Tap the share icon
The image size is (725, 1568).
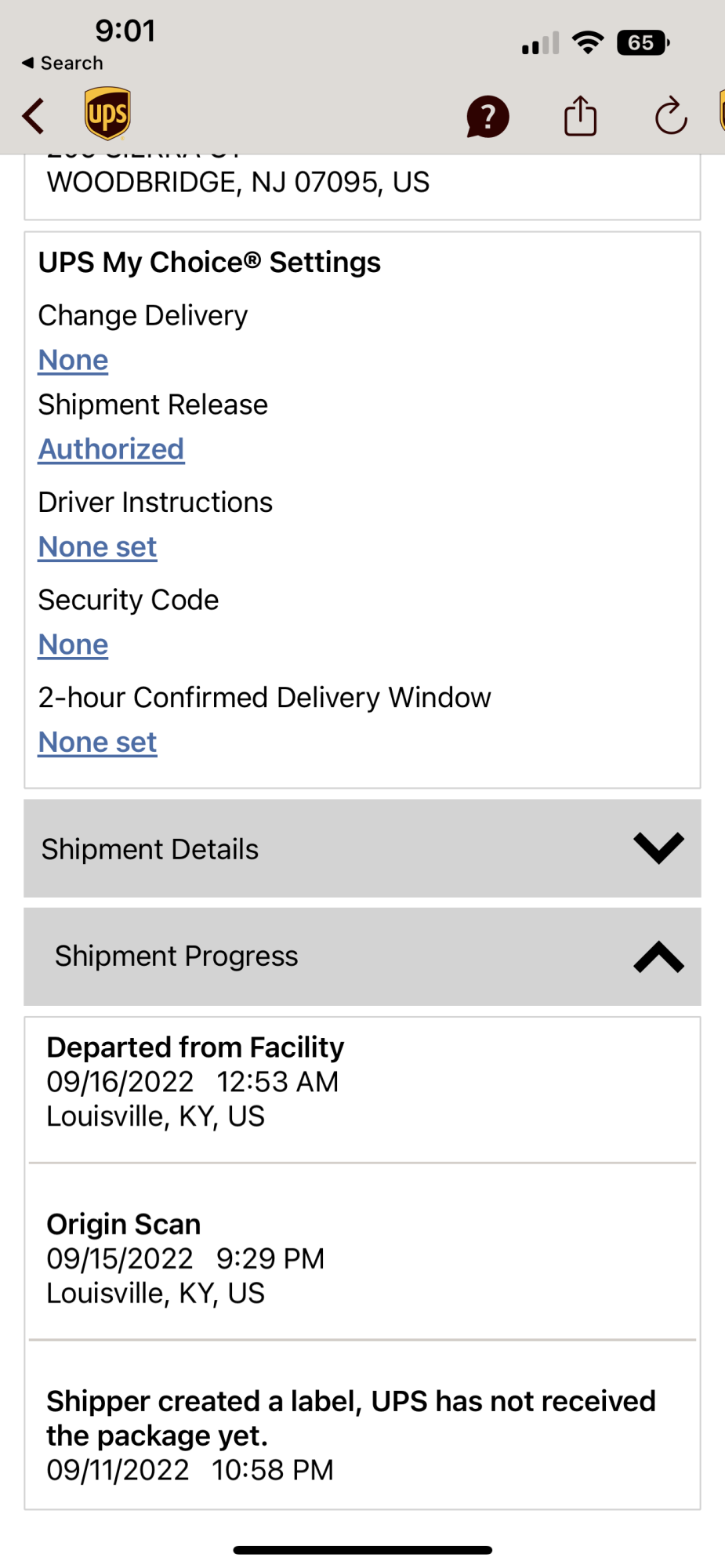[x=580, y=116]
